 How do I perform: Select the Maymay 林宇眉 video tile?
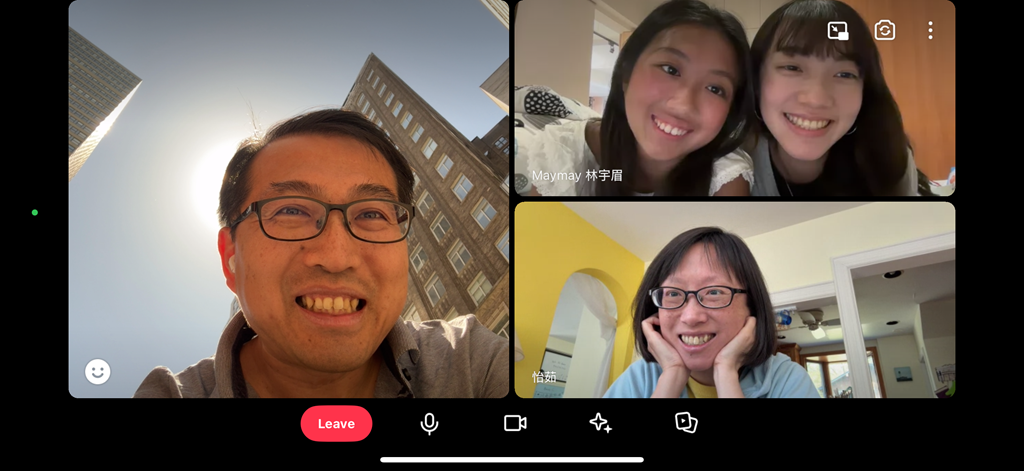click(x=735, y=98)
